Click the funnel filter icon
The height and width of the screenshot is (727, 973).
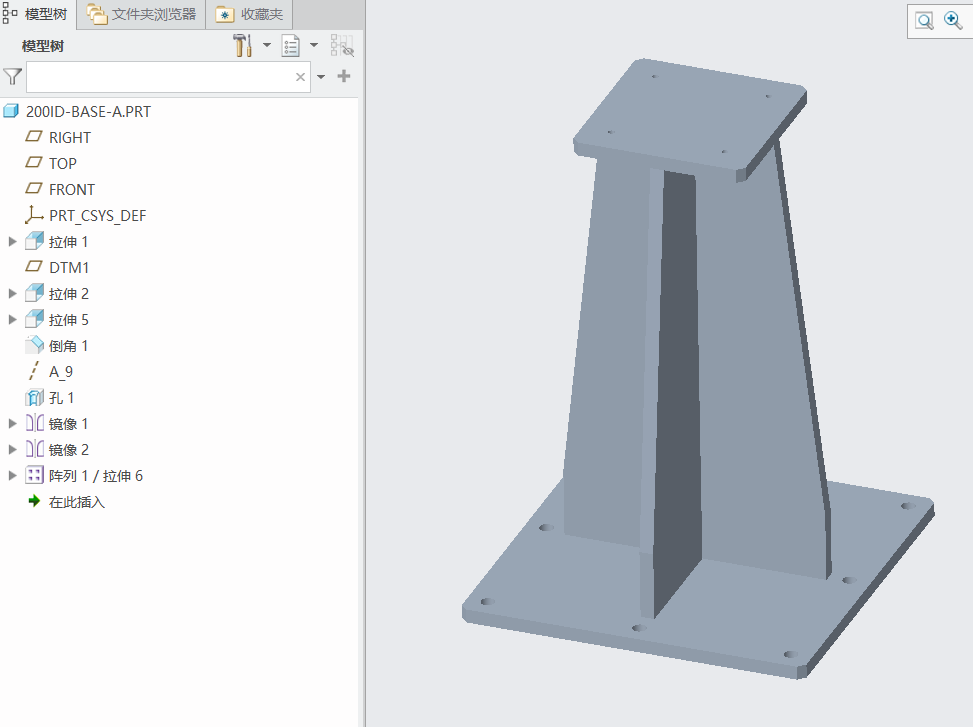click(x=12, y=77)
